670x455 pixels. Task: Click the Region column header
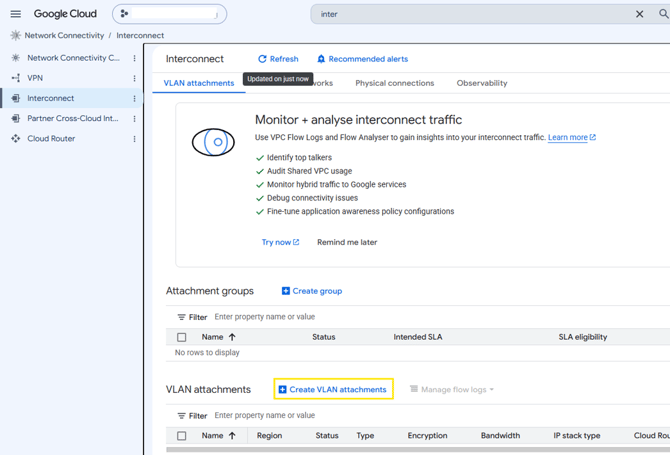point(269,435)
